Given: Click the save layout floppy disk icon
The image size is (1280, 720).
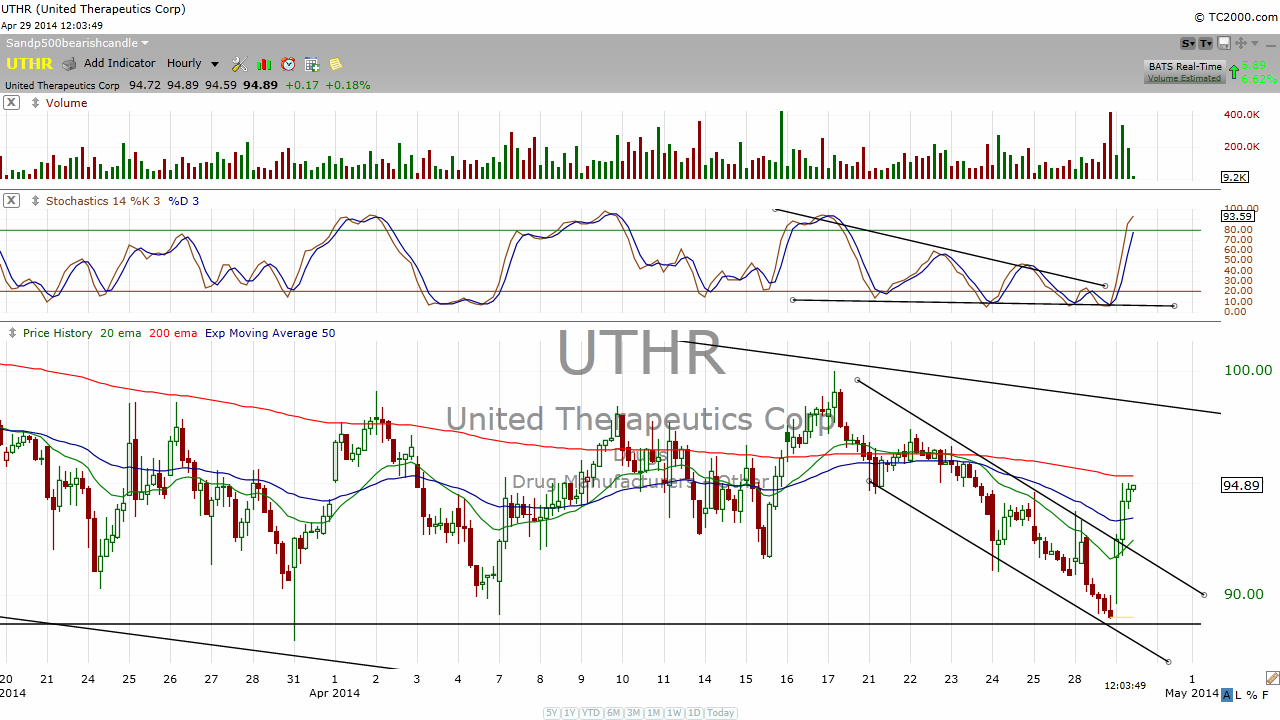Looking at the screenshot, I should point(1225,43).
